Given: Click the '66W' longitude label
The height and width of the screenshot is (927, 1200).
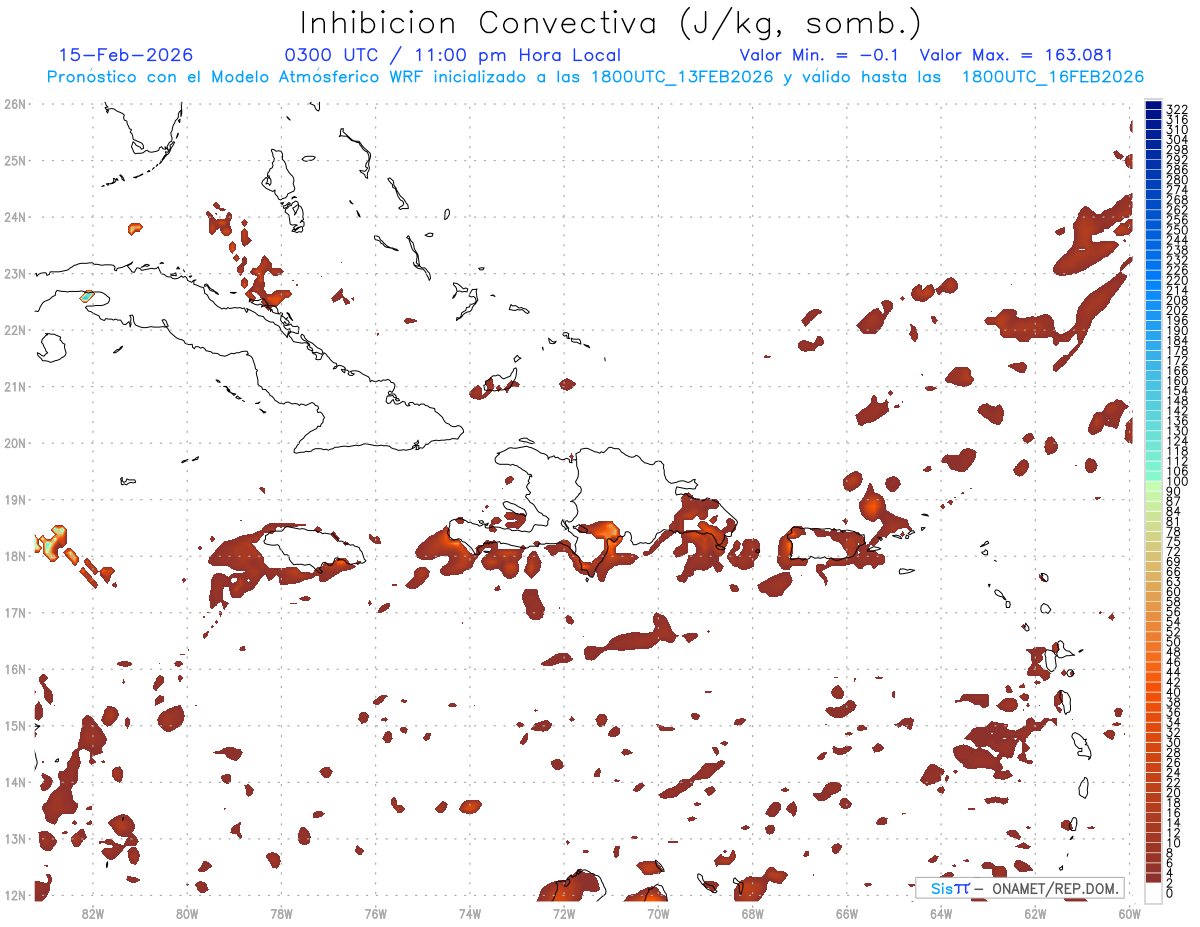Looking at the screenshot, I should coord(847,913).
